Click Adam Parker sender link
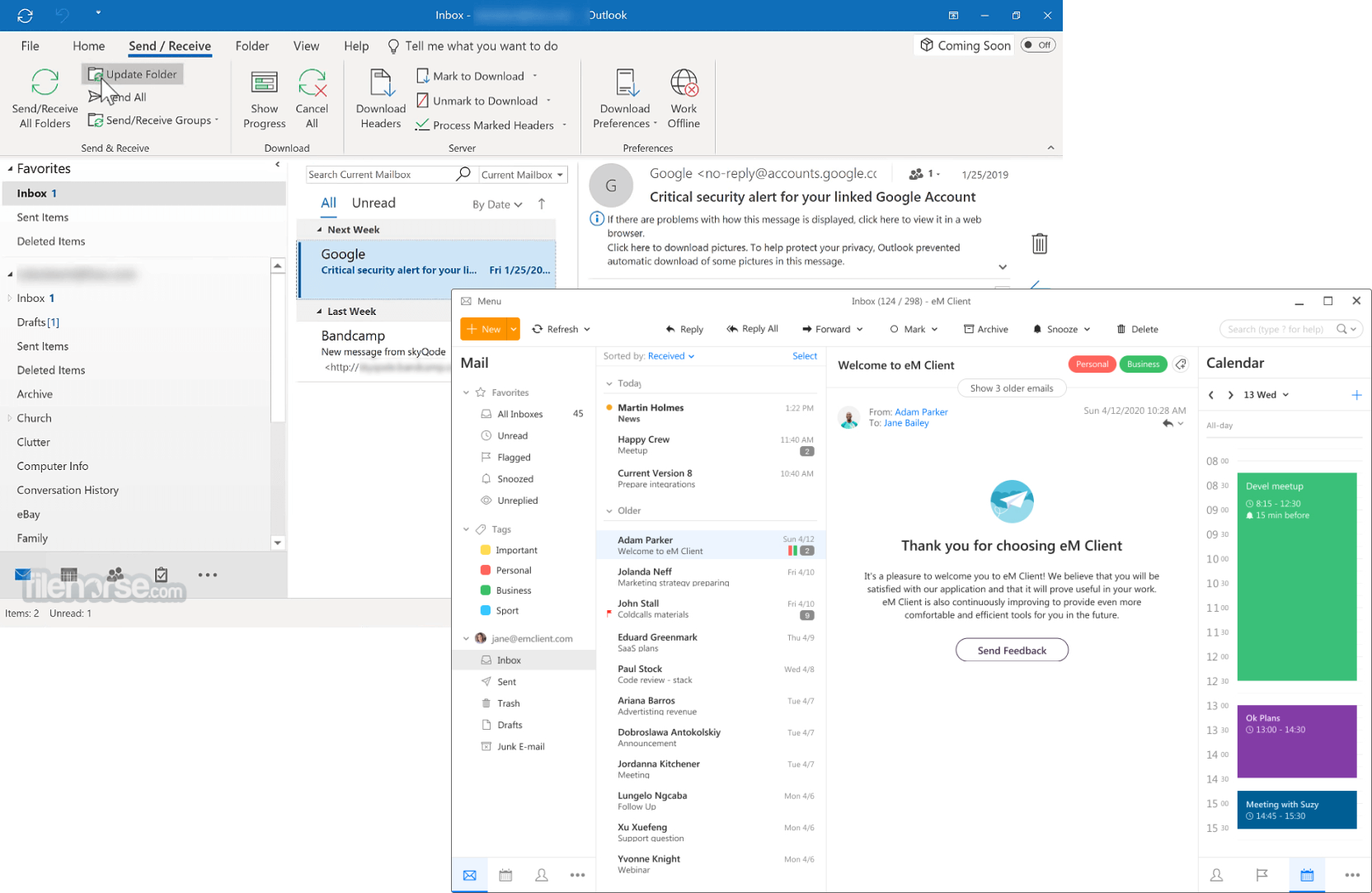 921,412
